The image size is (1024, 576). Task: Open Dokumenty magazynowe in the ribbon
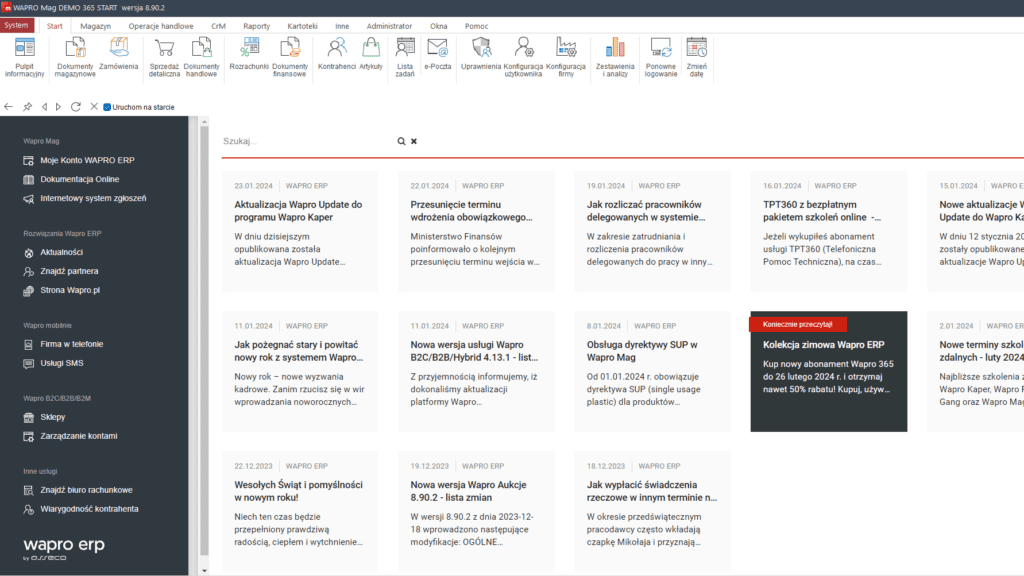pyautogui.click(x=75, y=57)
